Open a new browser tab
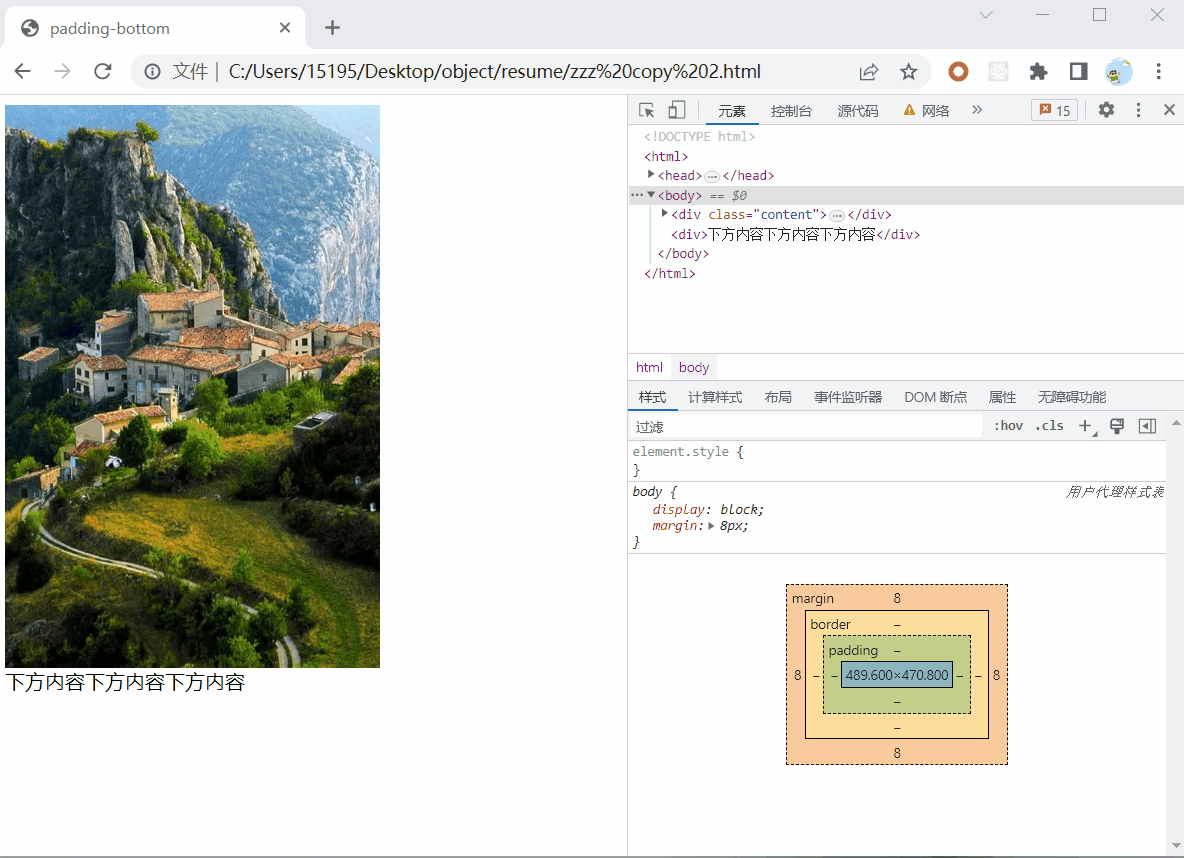 [x=332, y=28]
